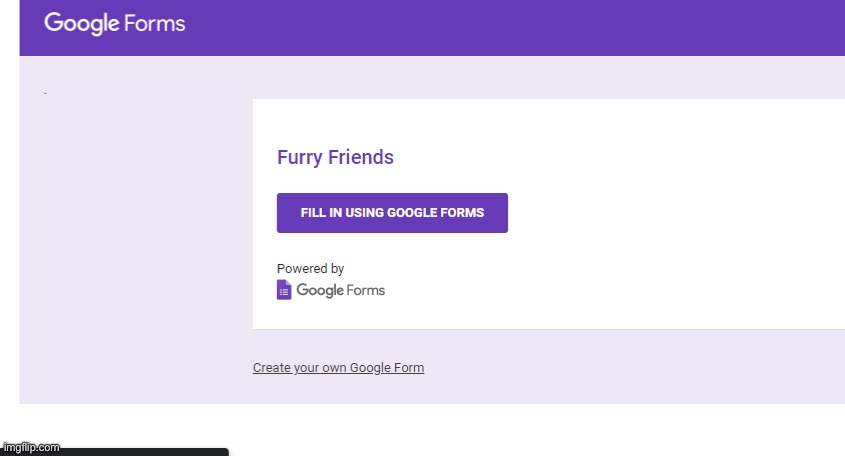The height and width of the screenshot is (456, 845).
Task: Click the Google Forms wordmark below Powered by
Action: tap(341, 290)
